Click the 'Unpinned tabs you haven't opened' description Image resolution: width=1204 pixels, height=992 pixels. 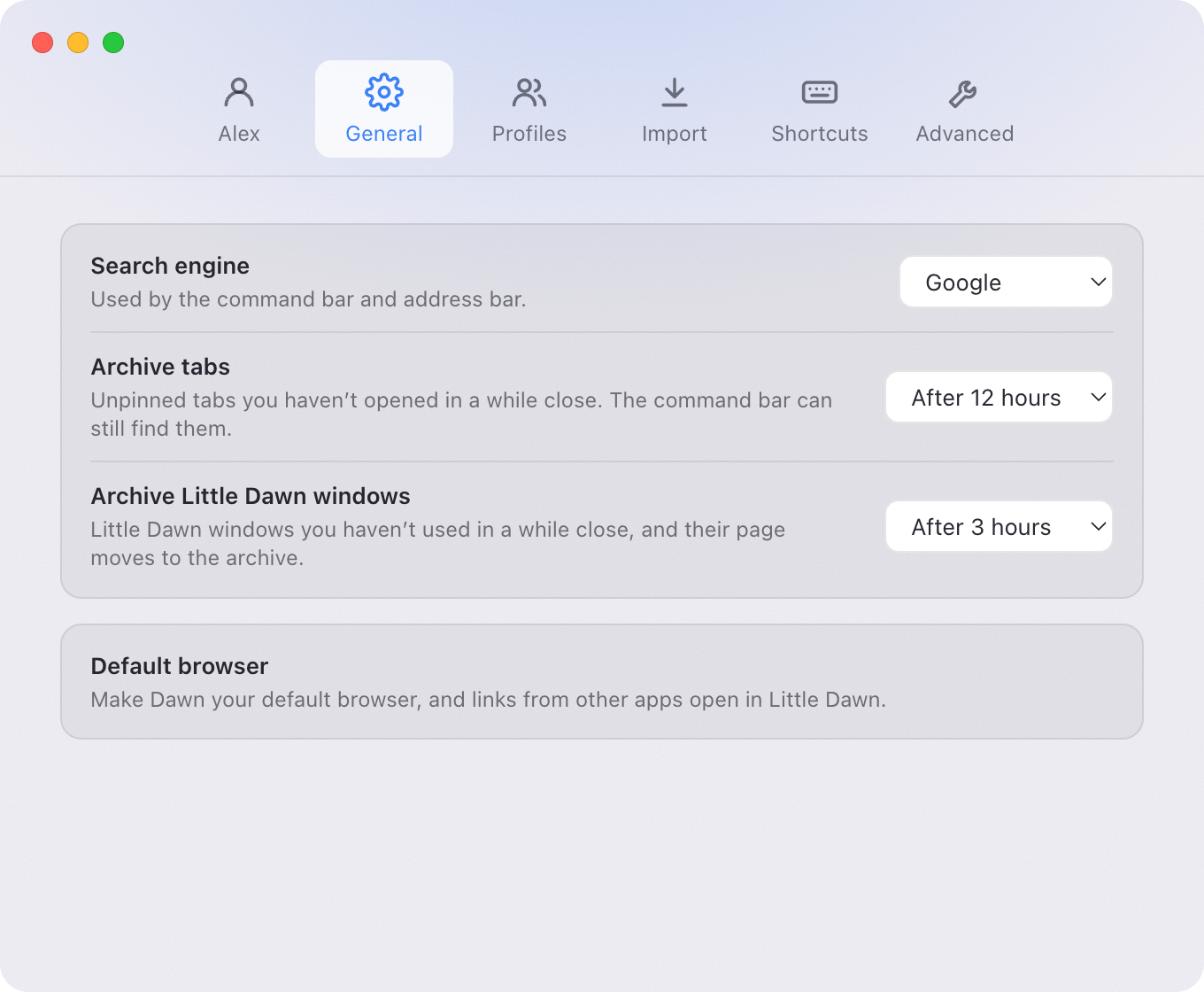coord(461,415)
